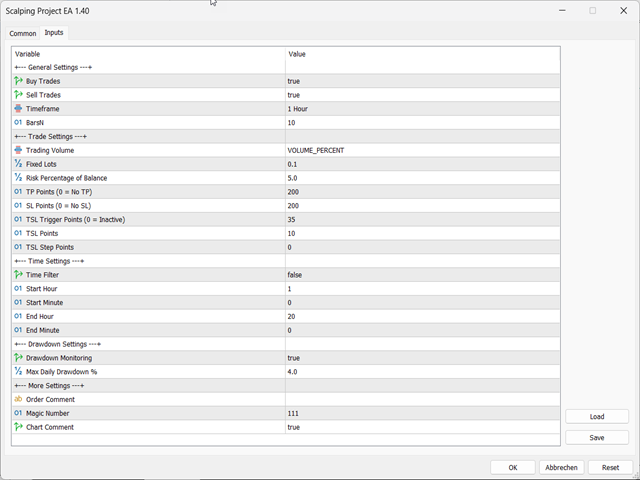The width and height of the screenshot is (640, 480).
Task: Select the Time Settings section row
Action: pos(286,261)
